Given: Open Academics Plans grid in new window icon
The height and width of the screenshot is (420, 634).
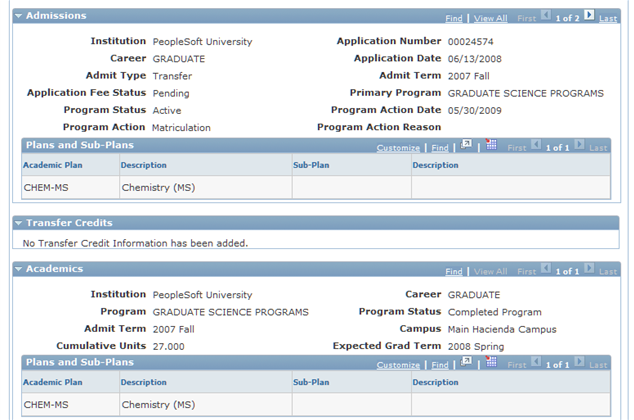Looking at the screenshot, I should 466,363.
